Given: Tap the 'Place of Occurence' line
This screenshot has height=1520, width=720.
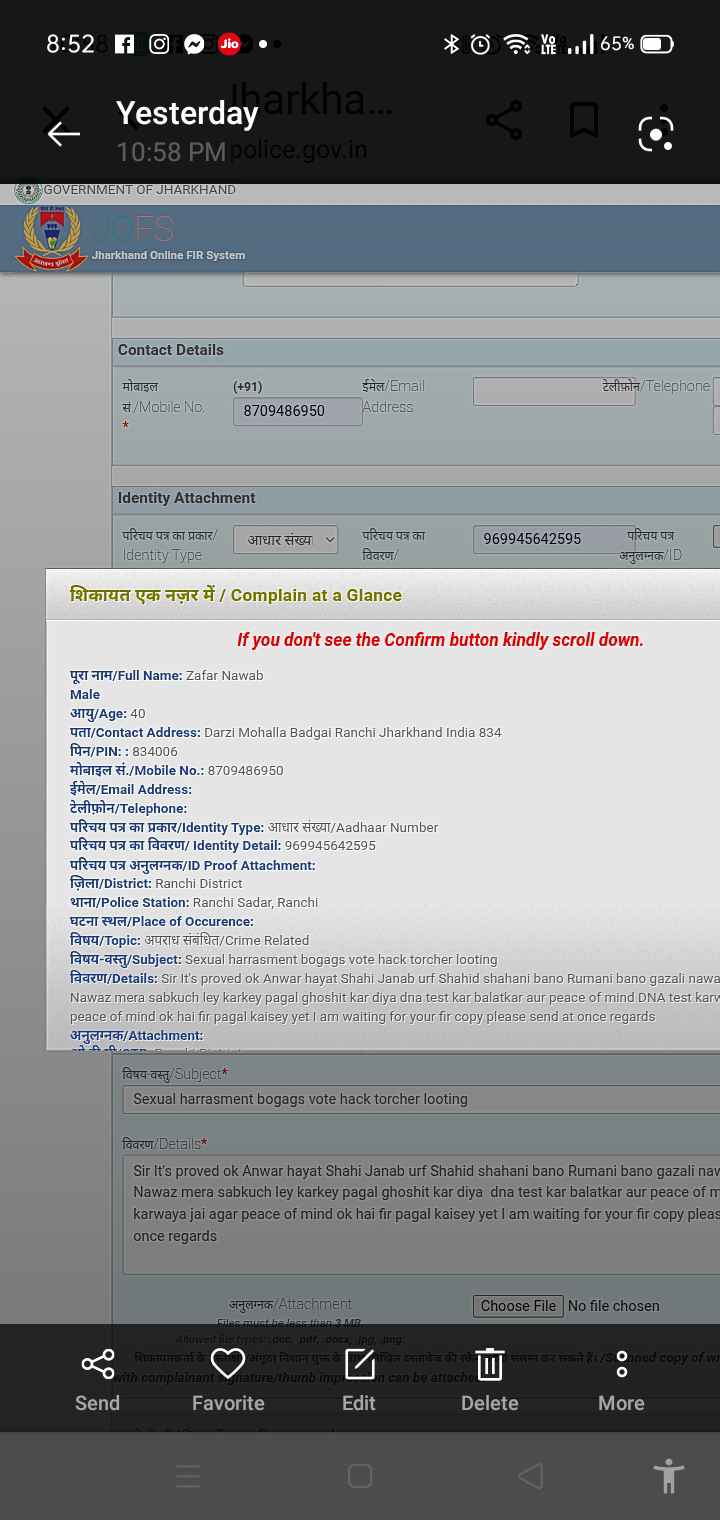Looking at the screenshot, I should [x=162, y=921].
